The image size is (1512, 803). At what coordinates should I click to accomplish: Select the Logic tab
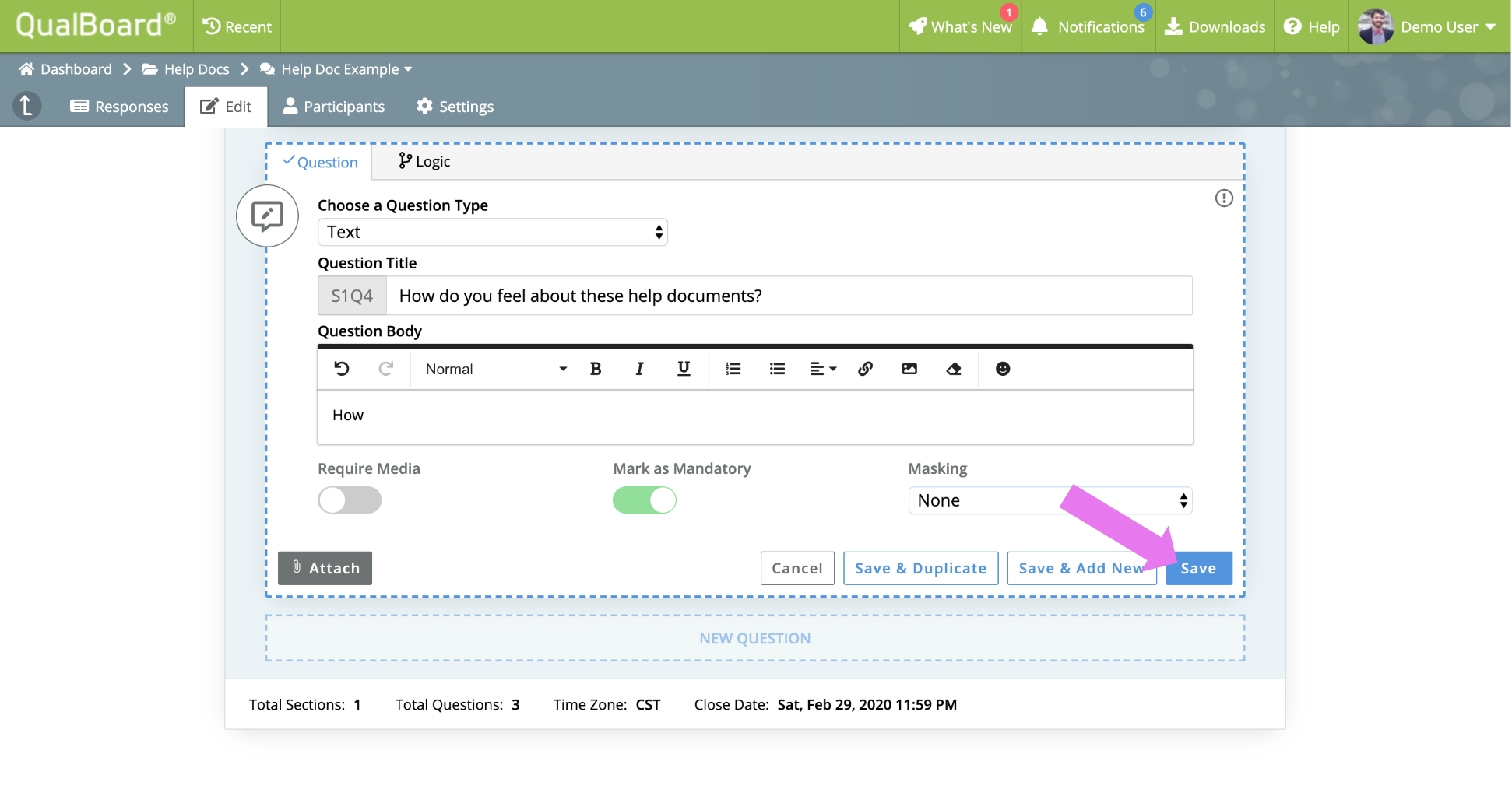[424, 161]
